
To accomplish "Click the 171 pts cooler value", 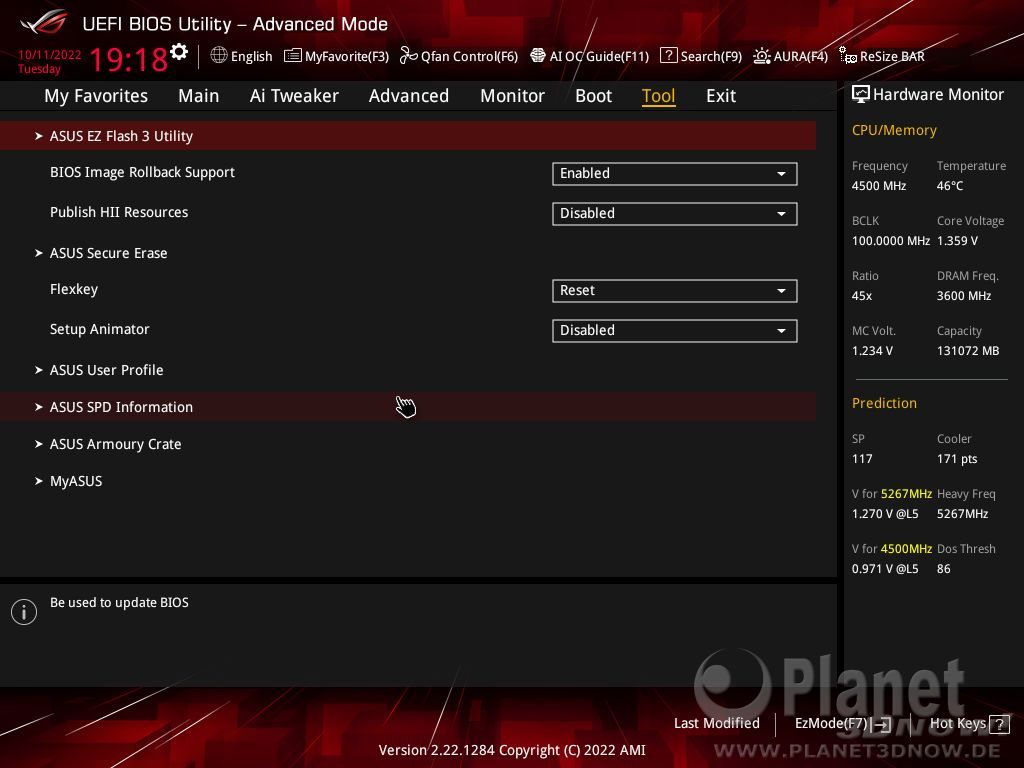I will pos(957,459).
